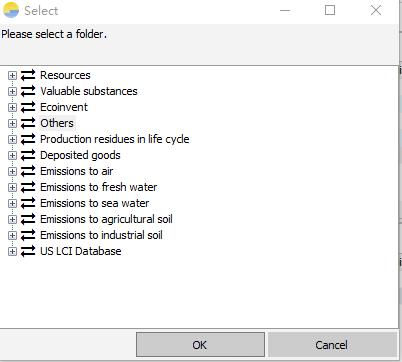Expand the Resources folder node
Viewport: 402px width, 362px height.
pyautogui.click(x=12, y=75)
